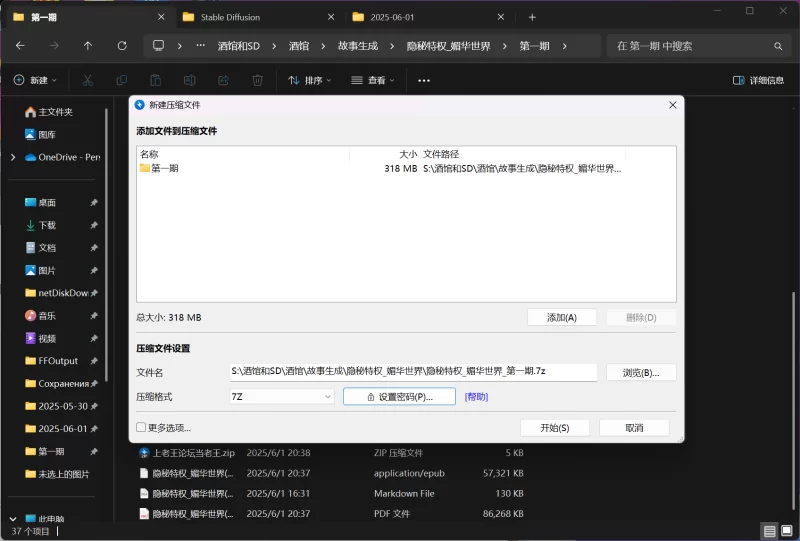Open the 查看 view dropdown

[x=375, y=80]
